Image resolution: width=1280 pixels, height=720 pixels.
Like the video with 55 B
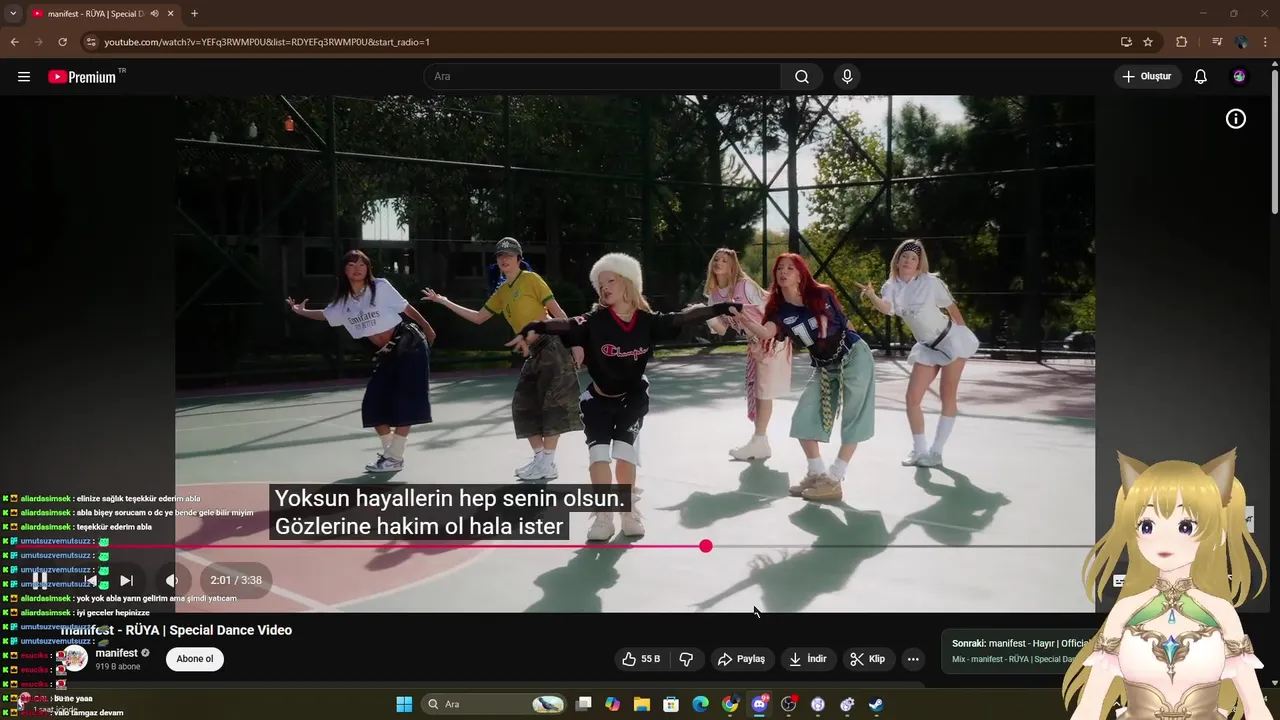(x=641, y=659)
